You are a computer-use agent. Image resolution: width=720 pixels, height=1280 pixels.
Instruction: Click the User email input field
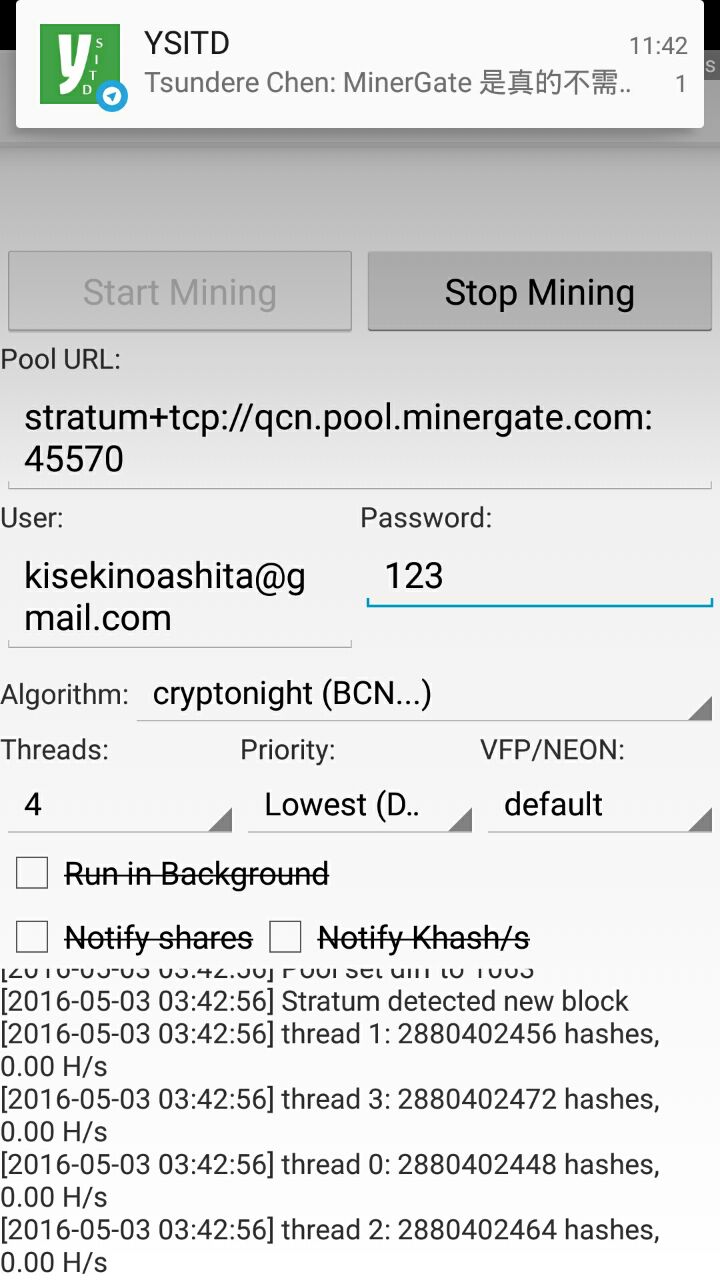pyautogui.click(x=180, y=597)
